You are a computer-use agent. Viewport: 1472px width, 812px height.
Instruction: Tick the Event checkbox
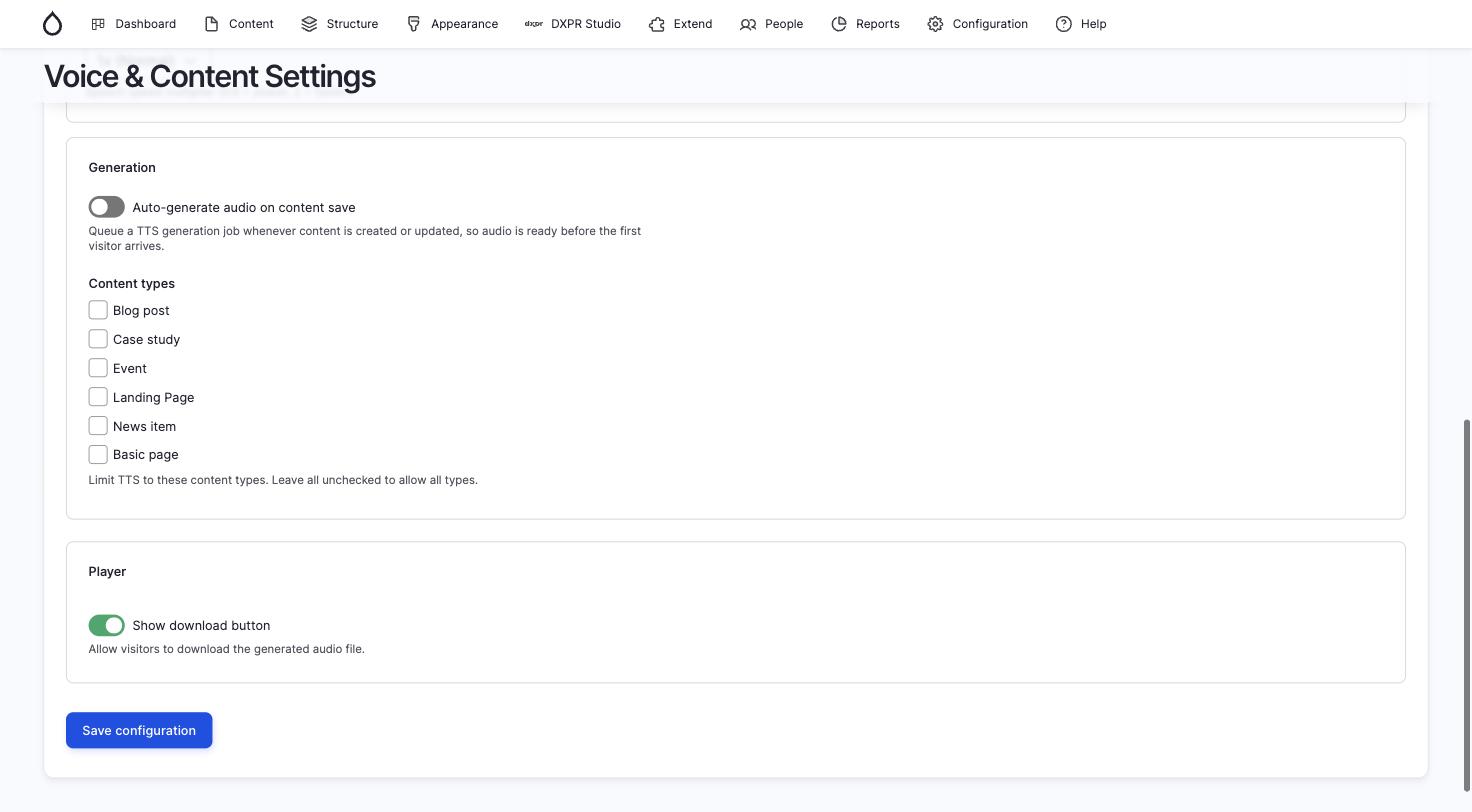click(x=98, y=368)
